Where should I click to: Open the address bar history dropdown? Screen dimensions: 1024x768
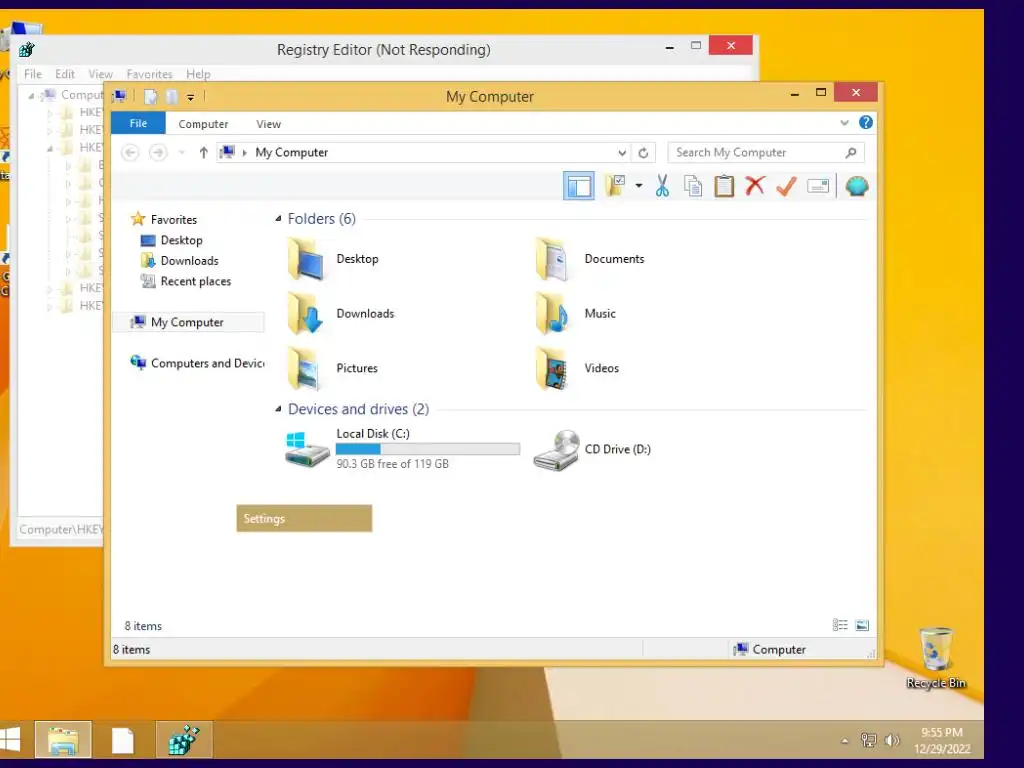click(x=622, y=153)
